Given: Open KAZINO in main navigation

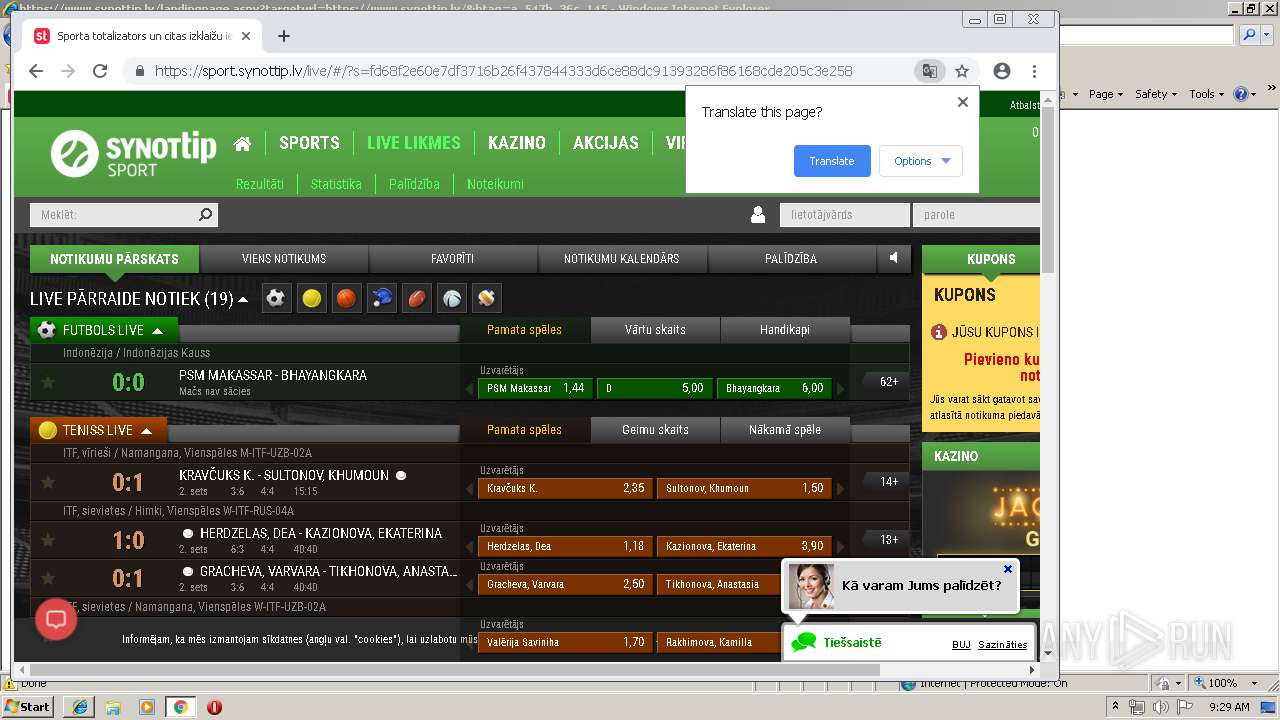Looking at the screenshot, I should coord(517,143).
